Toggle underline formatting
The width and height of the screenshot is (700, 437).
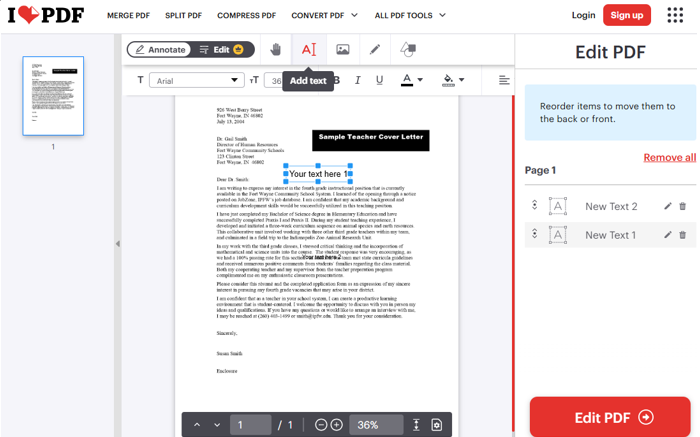(379, 80)
